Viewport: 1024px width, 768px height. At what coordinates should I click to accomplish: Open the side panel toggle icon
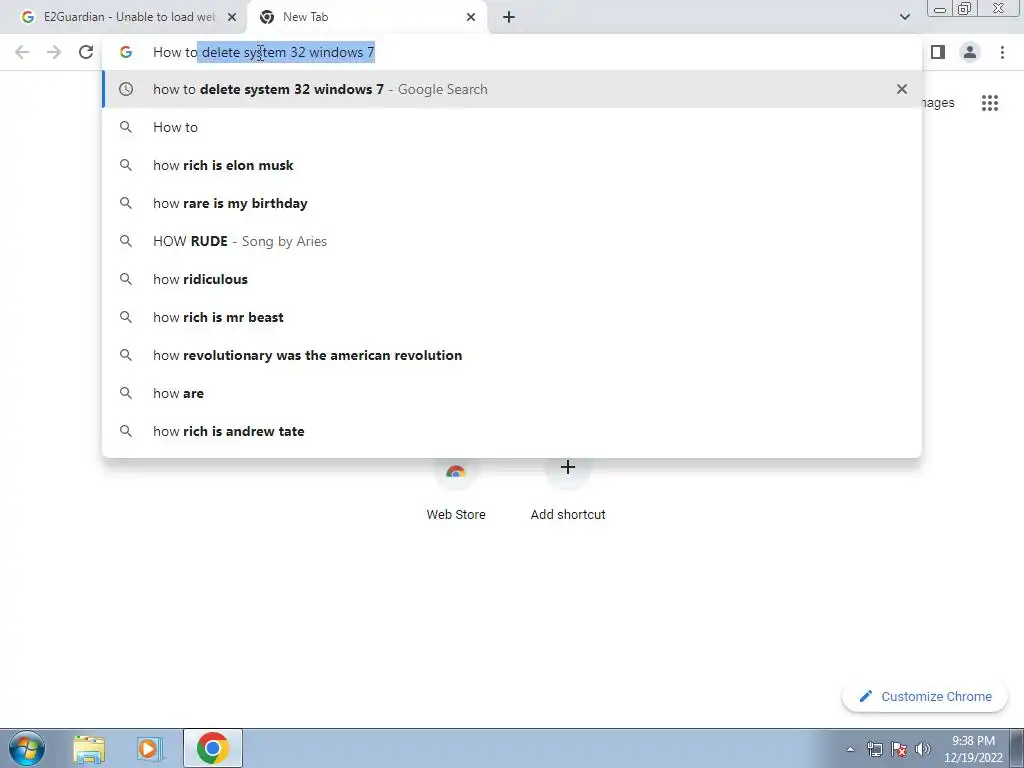tap(938, 52)
